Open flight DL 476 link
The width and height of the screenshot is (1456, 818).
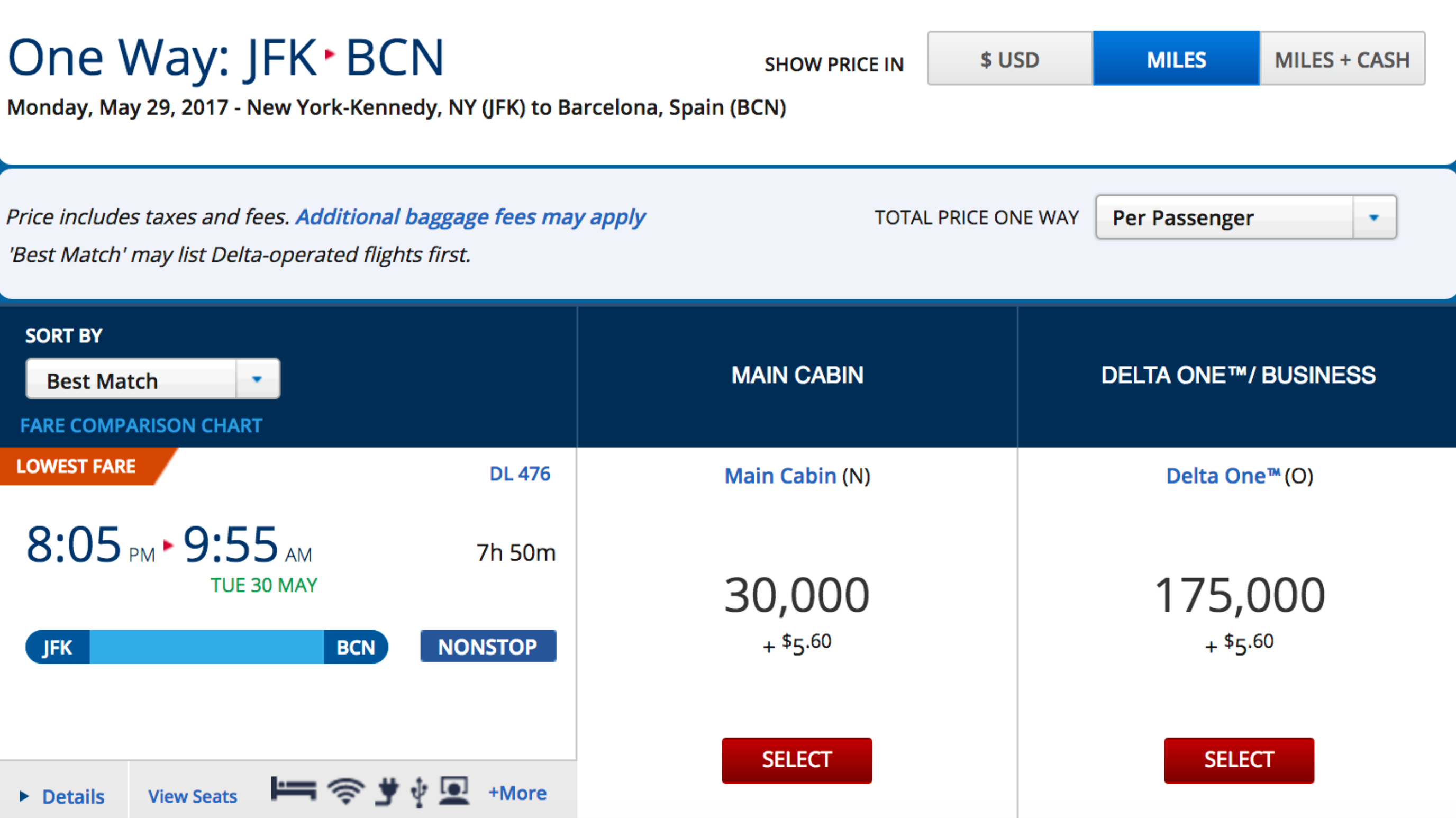click(520, 474)
